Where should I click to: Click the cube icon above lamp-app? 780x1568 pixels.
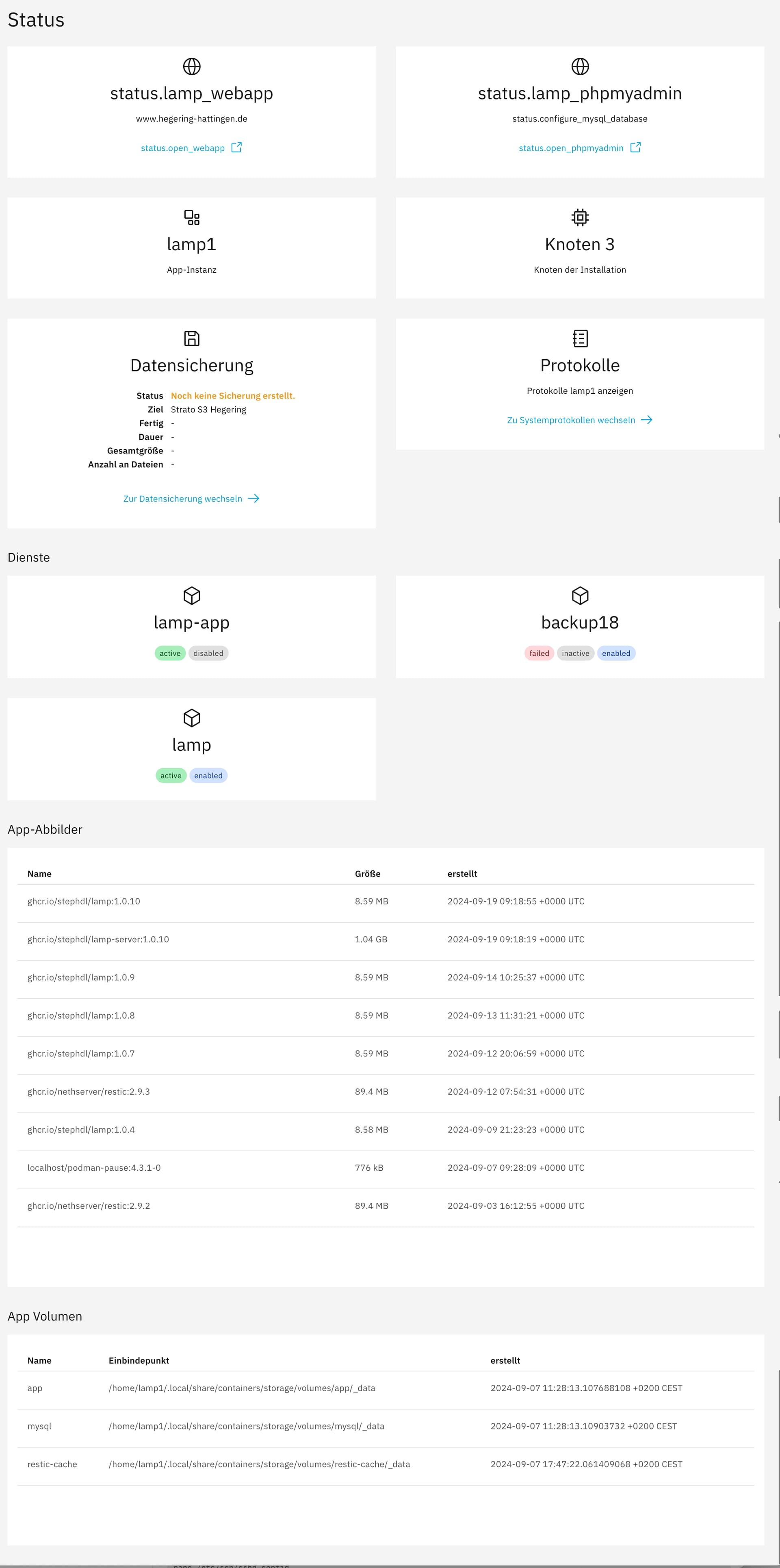(x=192, y=595)
